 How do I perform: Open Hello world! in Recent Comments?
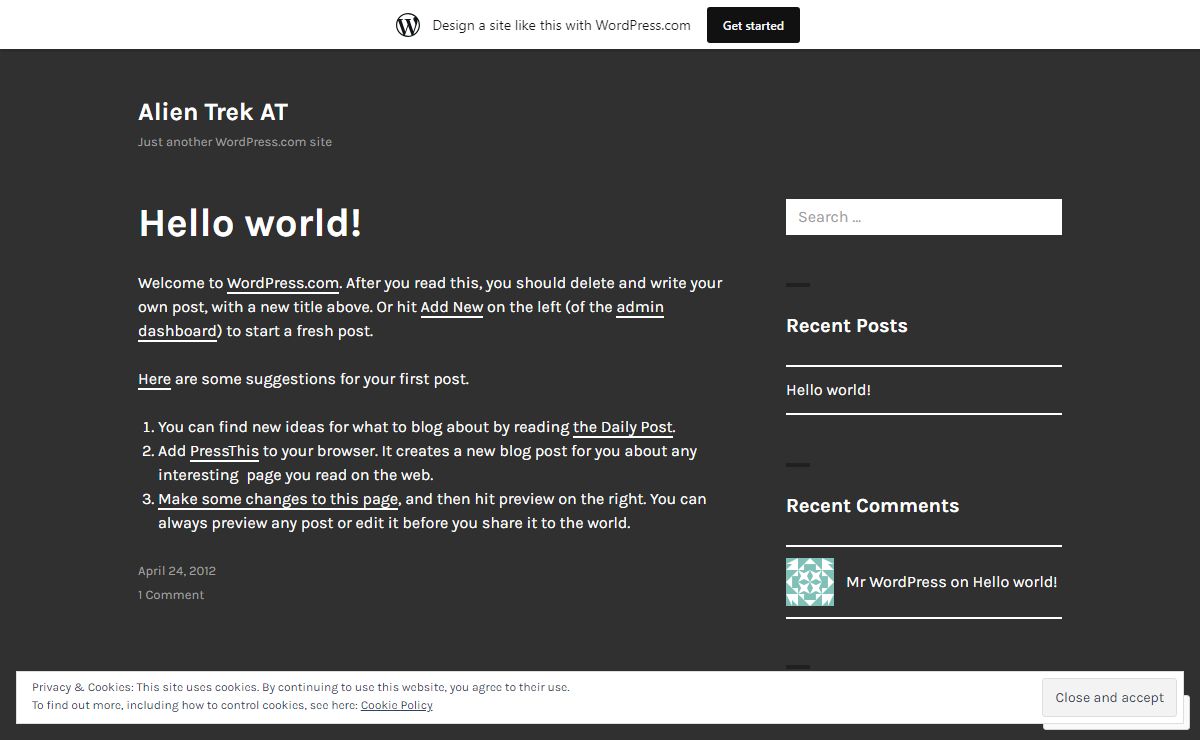click(x=1015, y=582)
